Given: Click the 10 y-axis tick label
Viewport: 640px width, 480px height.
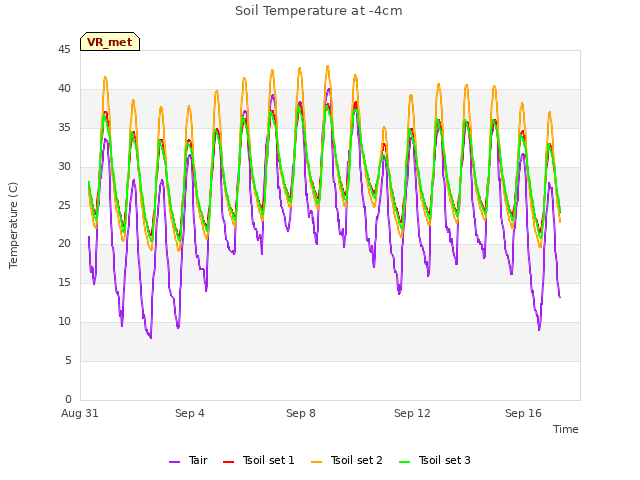Looking at the screenshot, I should pyautogui.click(x=64, y=322).
